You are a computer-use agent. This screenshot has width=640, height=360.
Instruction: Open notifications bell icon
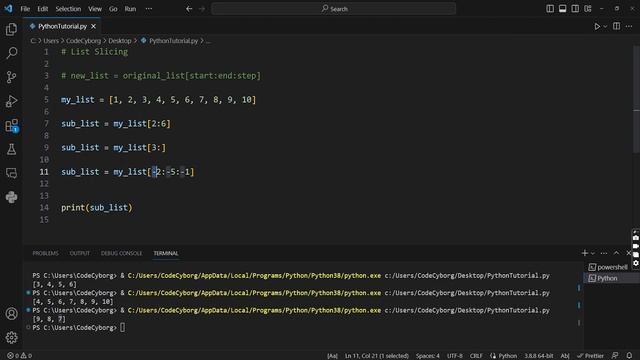[x=629, y=356]
